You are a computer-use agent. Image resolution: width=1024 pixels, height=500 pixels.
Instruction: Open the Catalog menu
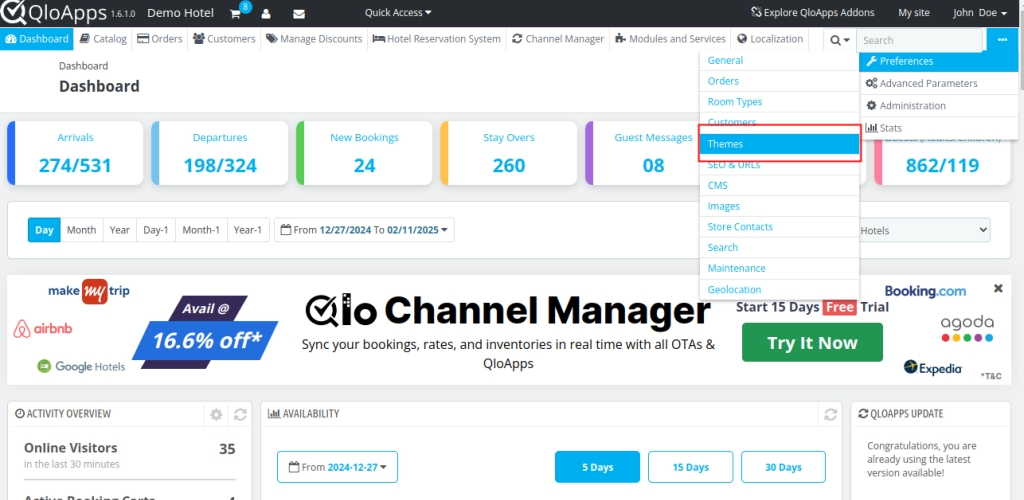coord(103,39)
